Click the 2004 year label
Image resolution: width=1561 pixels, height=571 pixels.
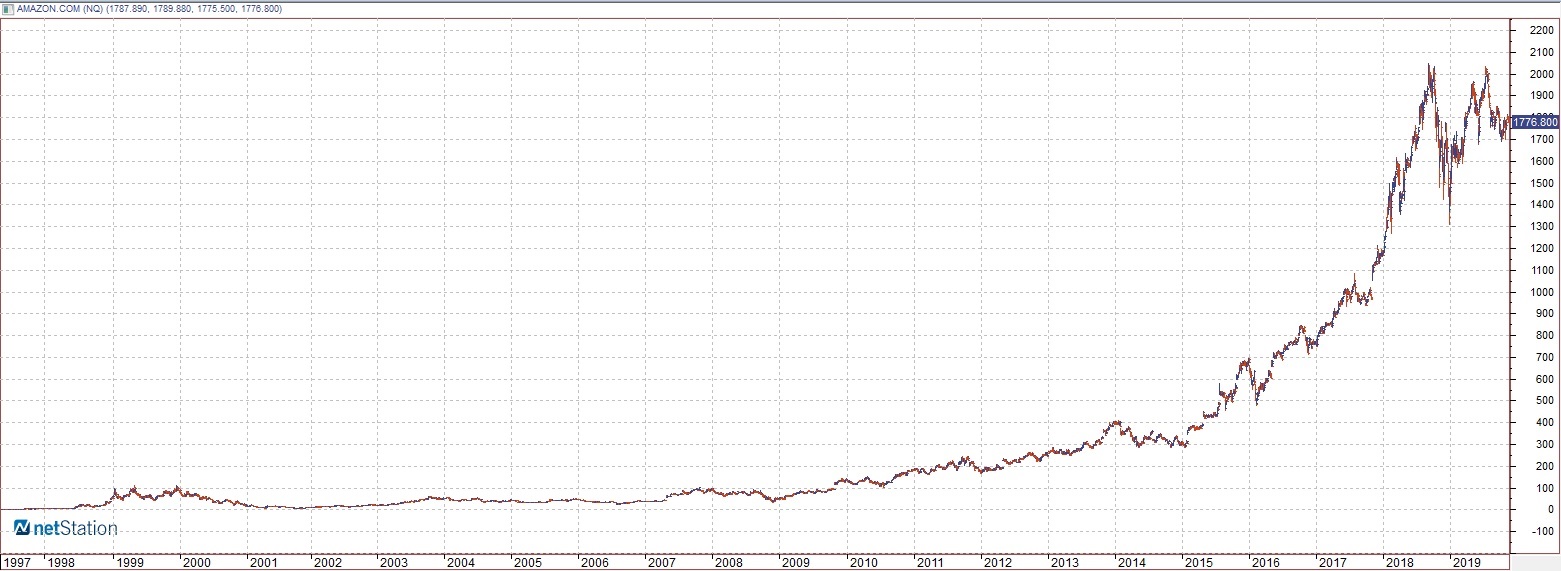point(462,563)
